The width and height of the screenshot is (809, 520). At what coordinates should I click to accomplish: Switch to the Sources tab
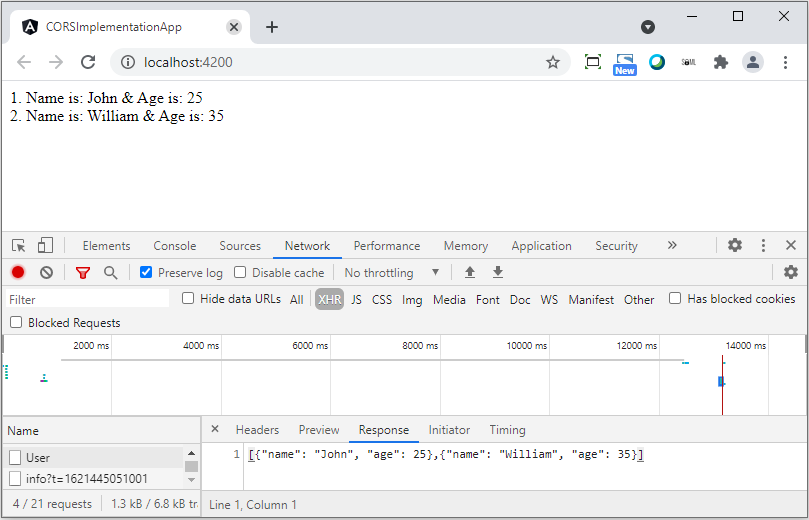click(x=240, y=246)
